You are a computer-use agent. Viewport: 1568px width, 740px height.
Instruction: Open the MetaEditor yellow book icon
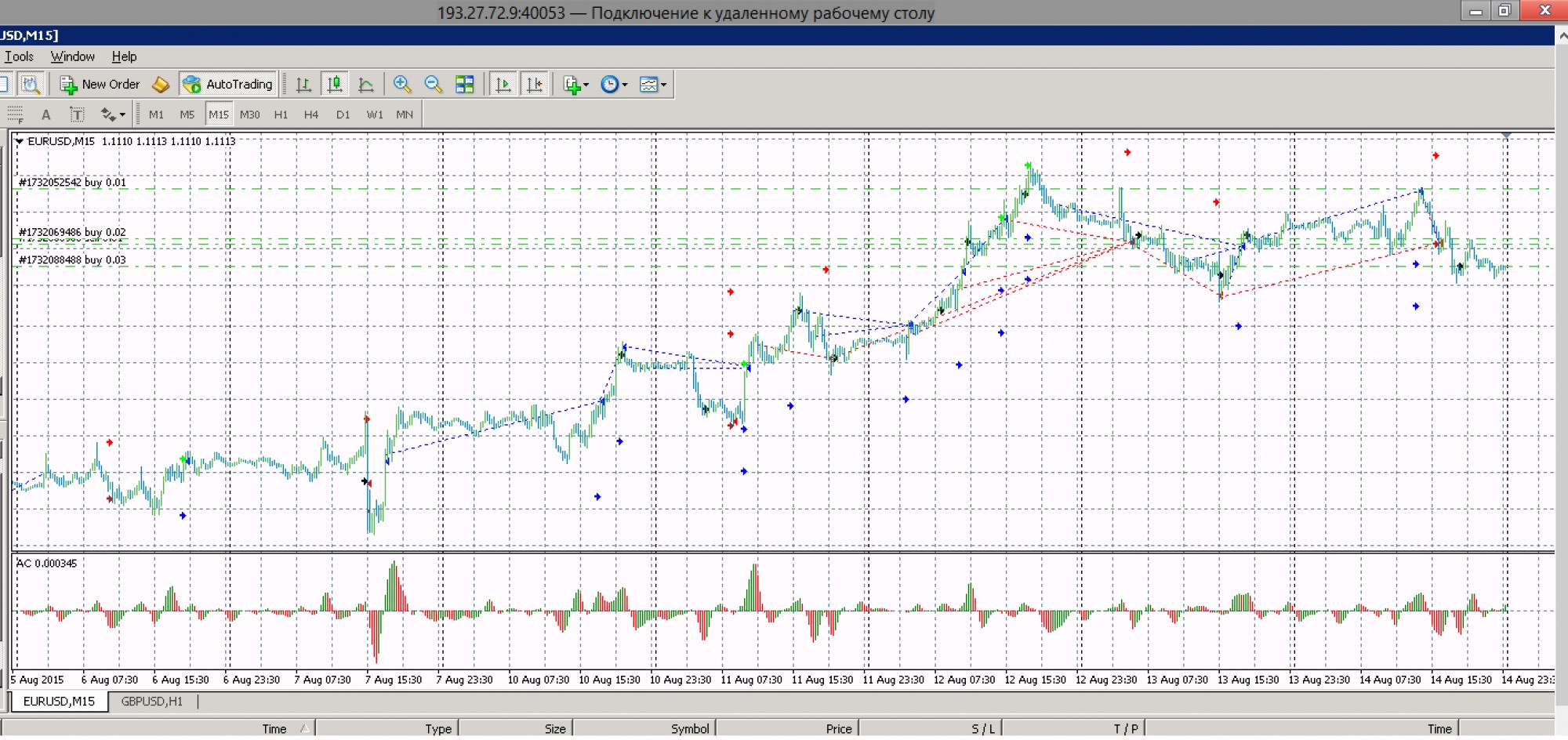[161, 85]
